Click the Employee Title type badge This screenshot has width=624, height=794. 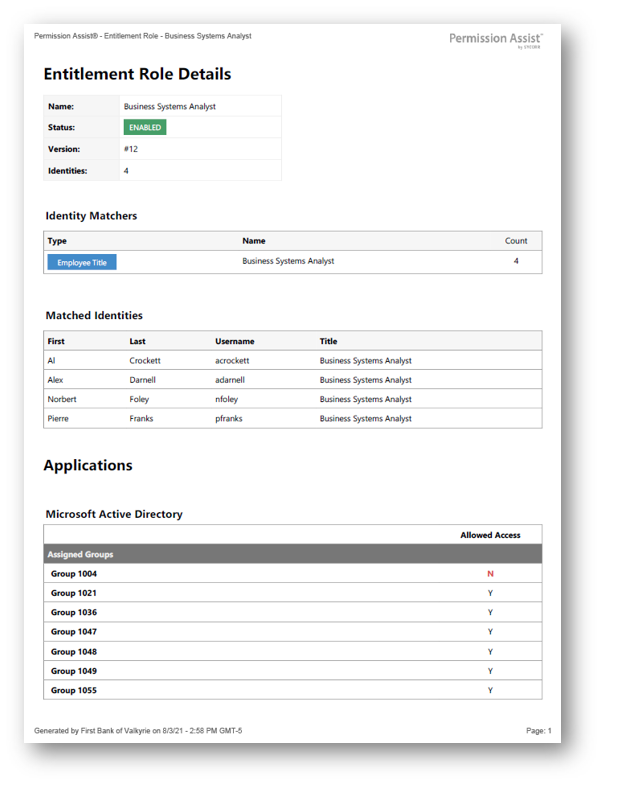(x=82, y=262)
